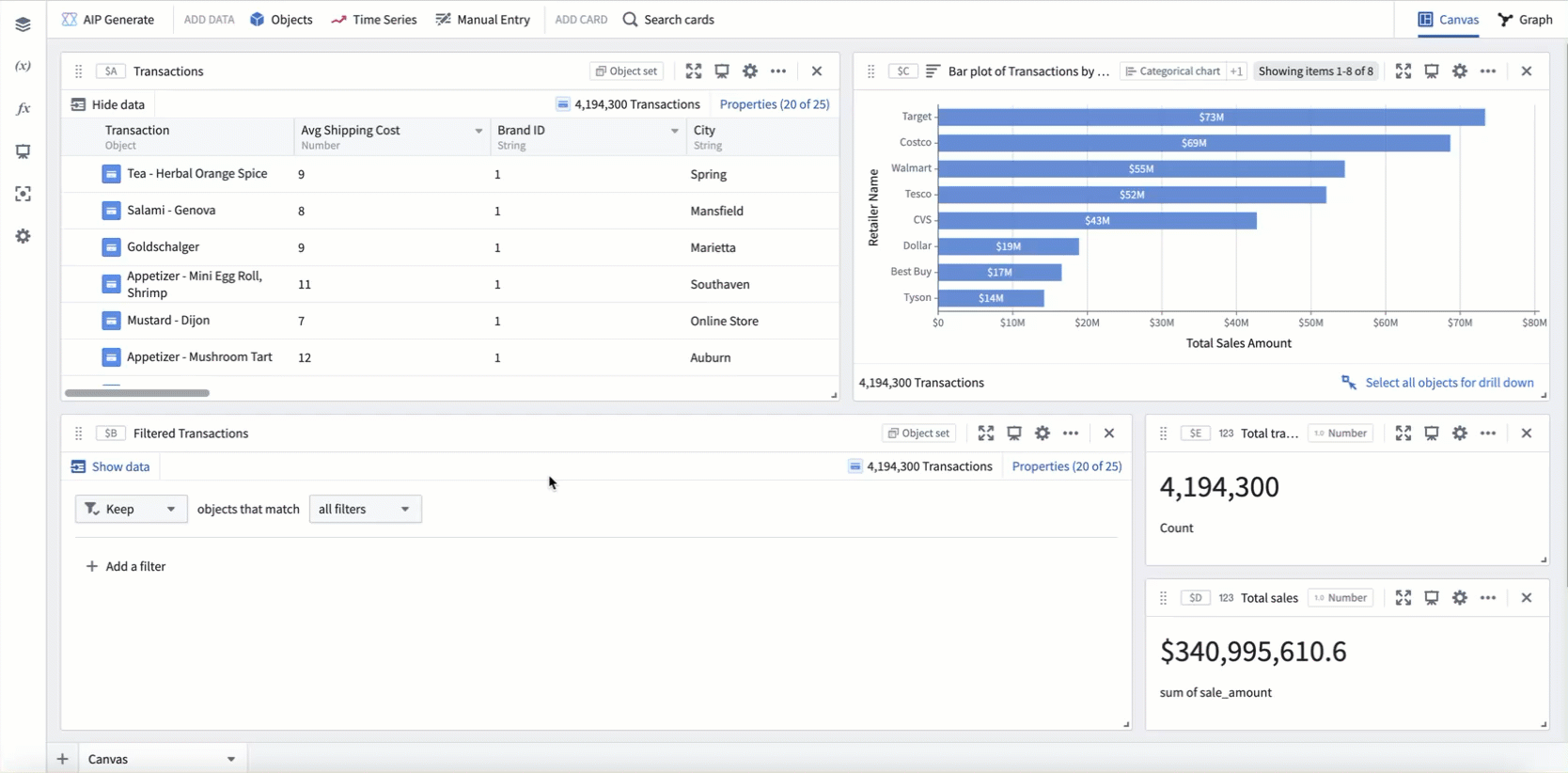This screenshot has height=773, width=1568.
Task: Click the +1 badge on bar plot card
Action: click(x=1237, y=71)
